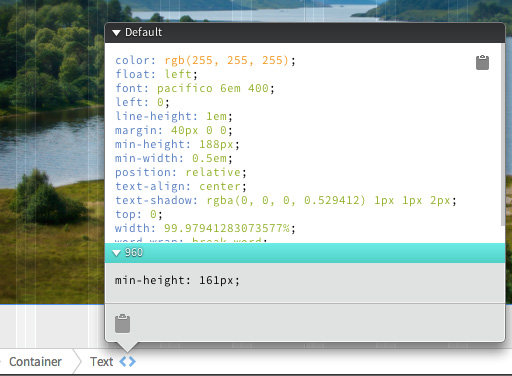Collapse the Default section triangle

coord(116,33)
